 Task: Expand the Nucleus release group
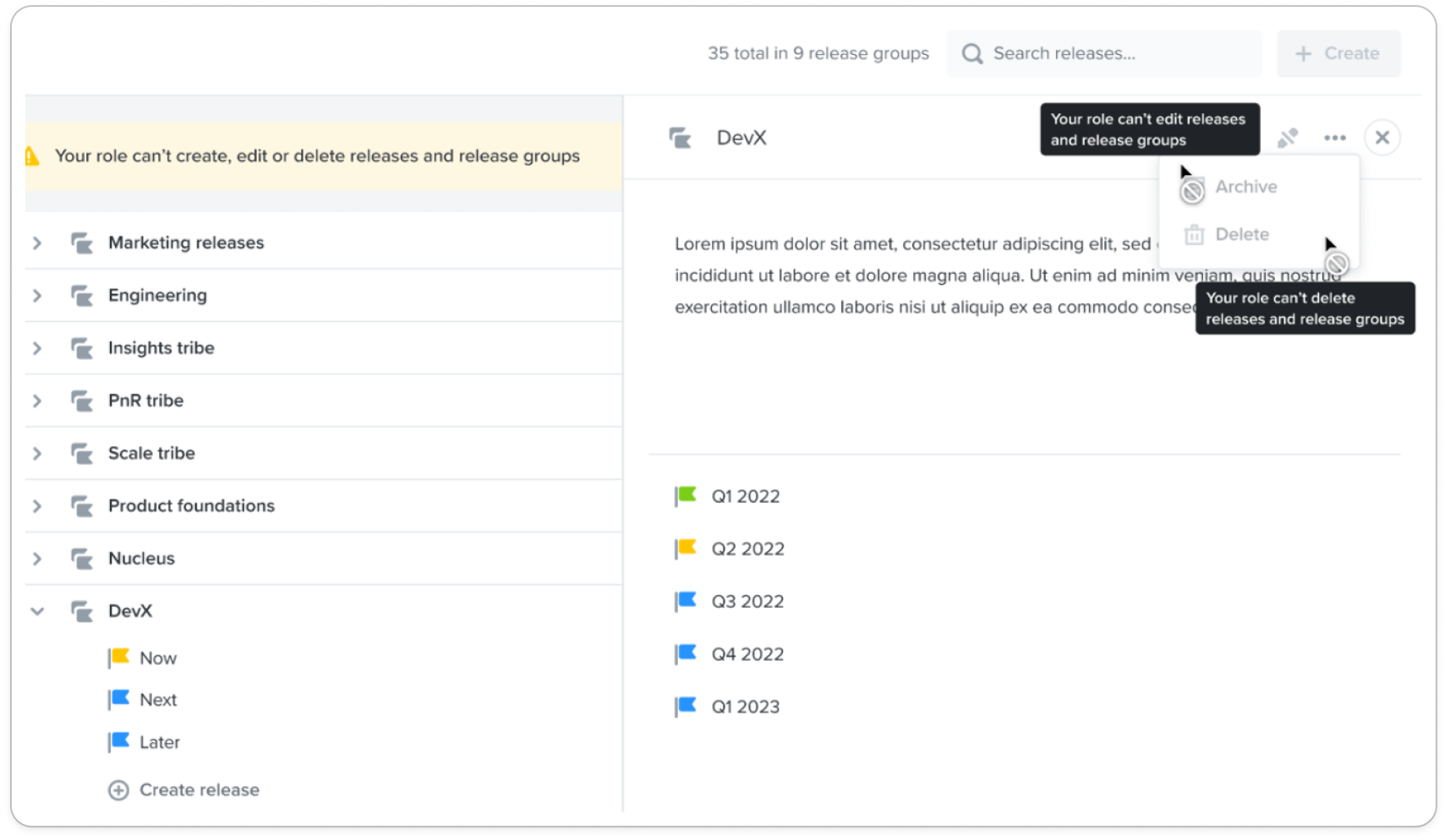(x=37, y=559)
